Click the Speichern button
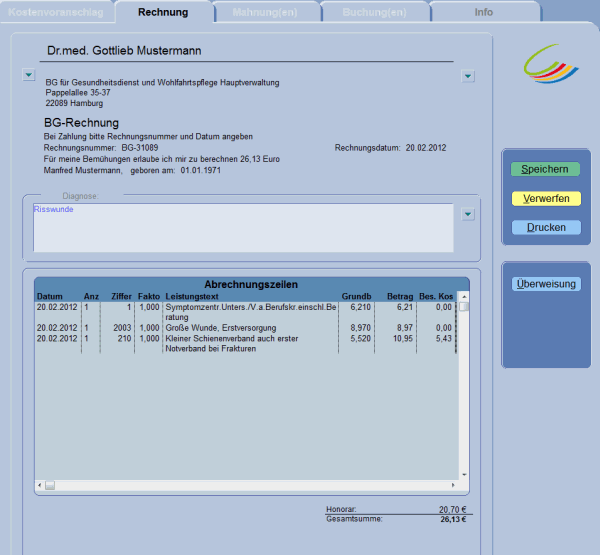This screenshot has height=555, width=600. click(x=545, y=169)
